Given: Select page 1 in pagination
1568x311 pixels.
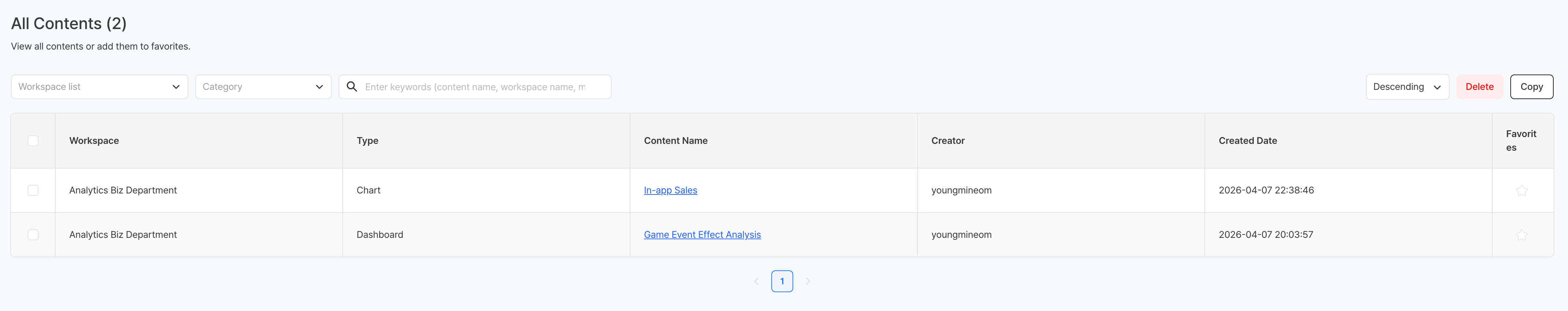Looking at the screenshot, I should click(782, 281).
